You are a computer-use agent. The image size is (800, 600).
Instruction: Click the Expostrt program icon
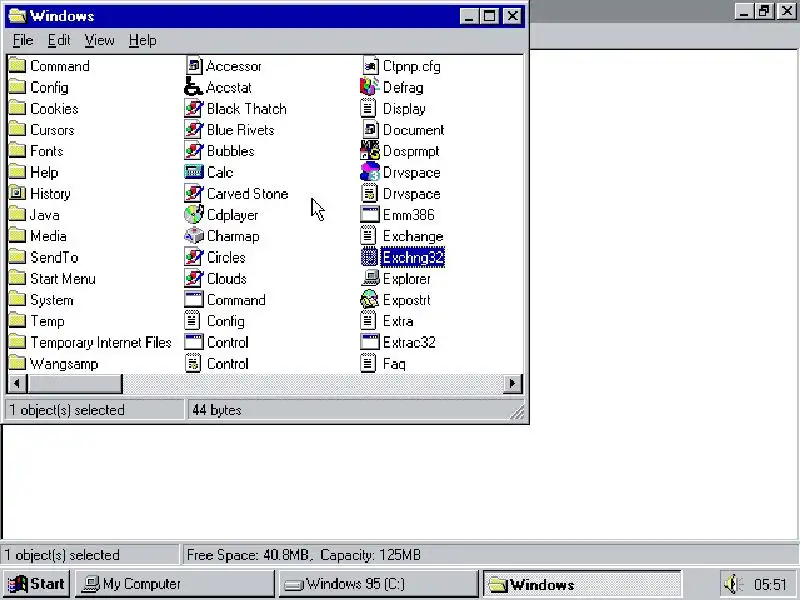(x=370, y=300)
